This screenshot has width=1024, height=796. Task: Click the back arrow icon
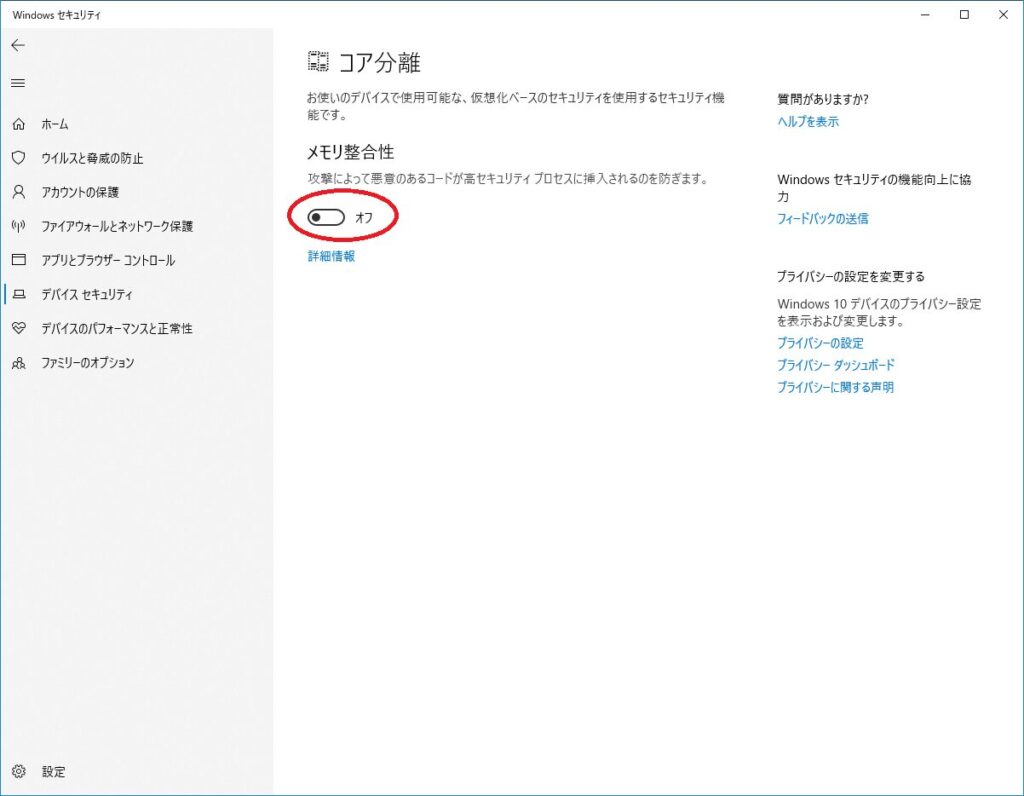[x=18, y=45]
